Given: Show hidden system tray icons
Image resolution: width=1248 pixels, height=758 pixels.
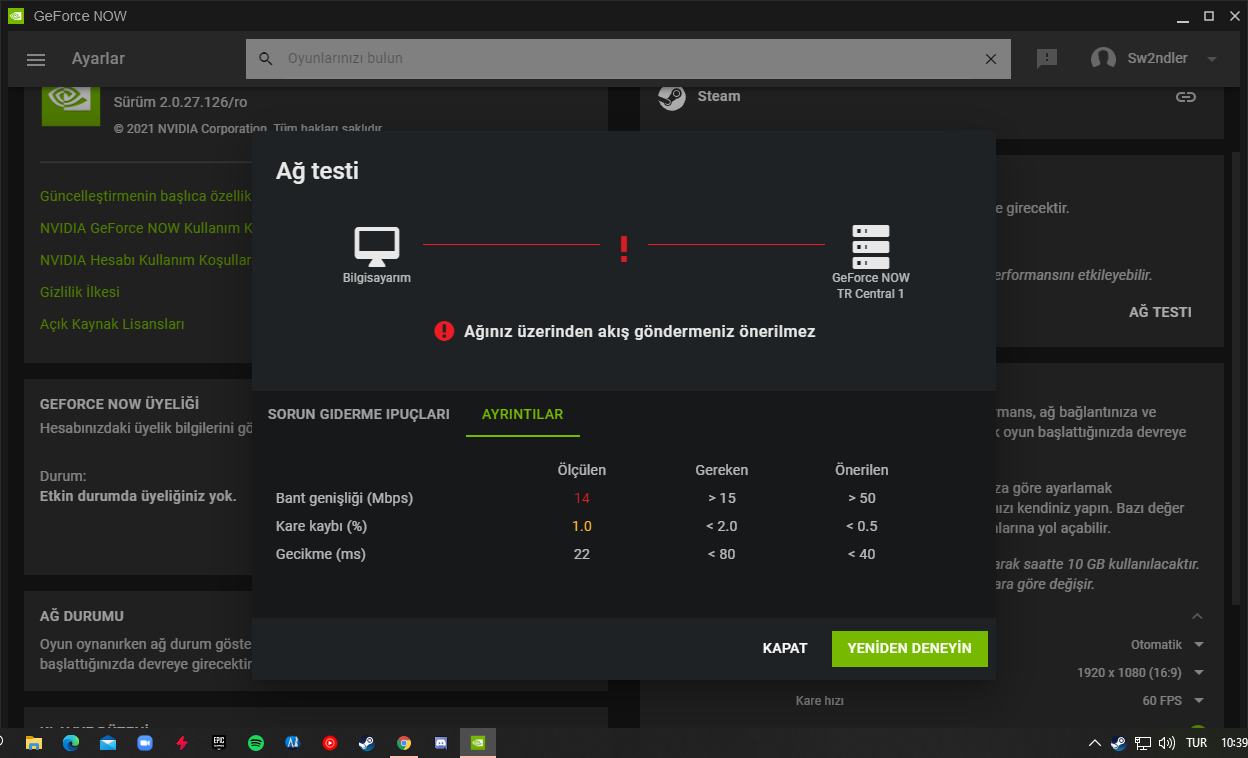Looking at the screenshot, I should coord(1095,743).
